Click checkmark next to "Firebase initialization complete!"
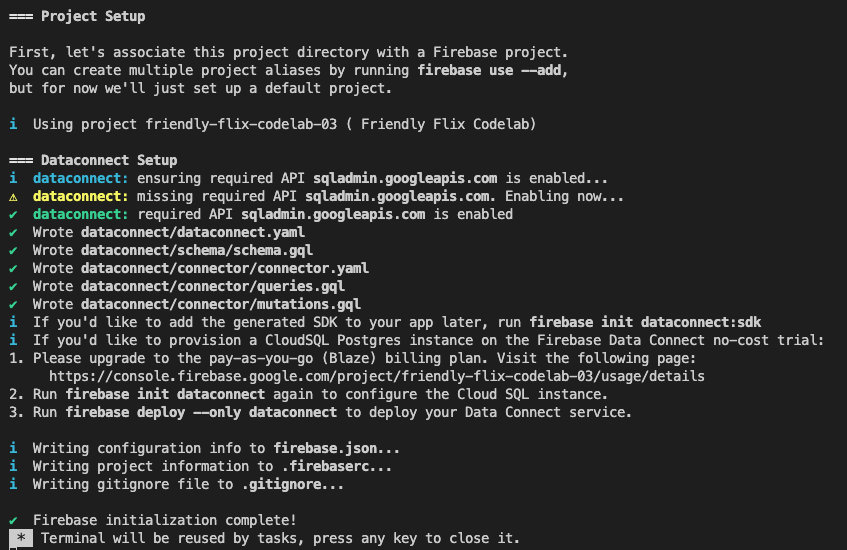 13,520
